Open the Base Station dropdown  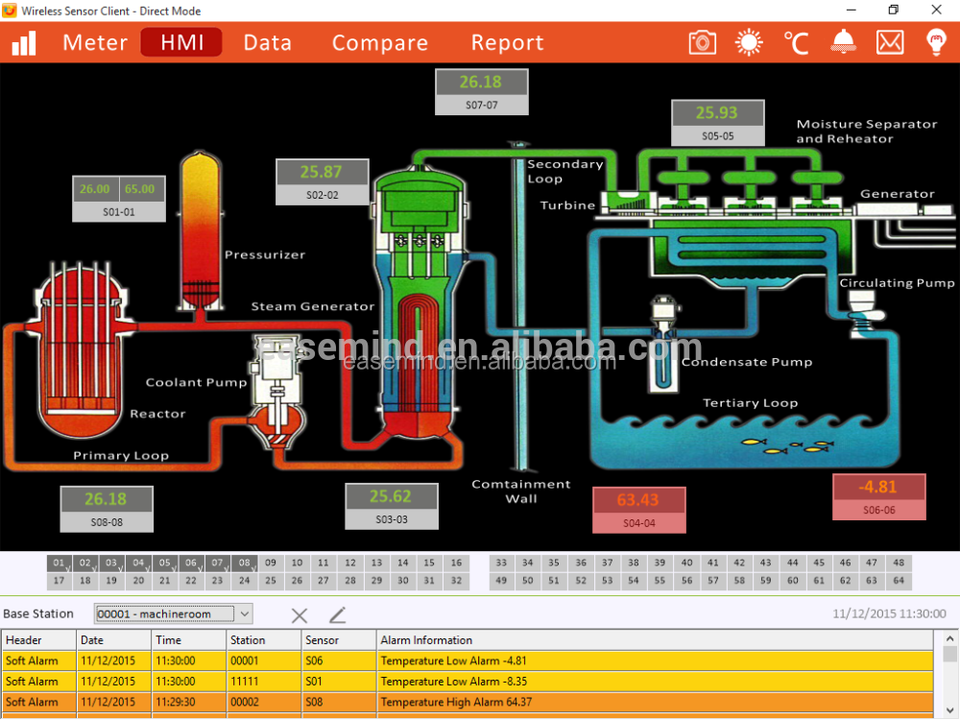point(173,614)
